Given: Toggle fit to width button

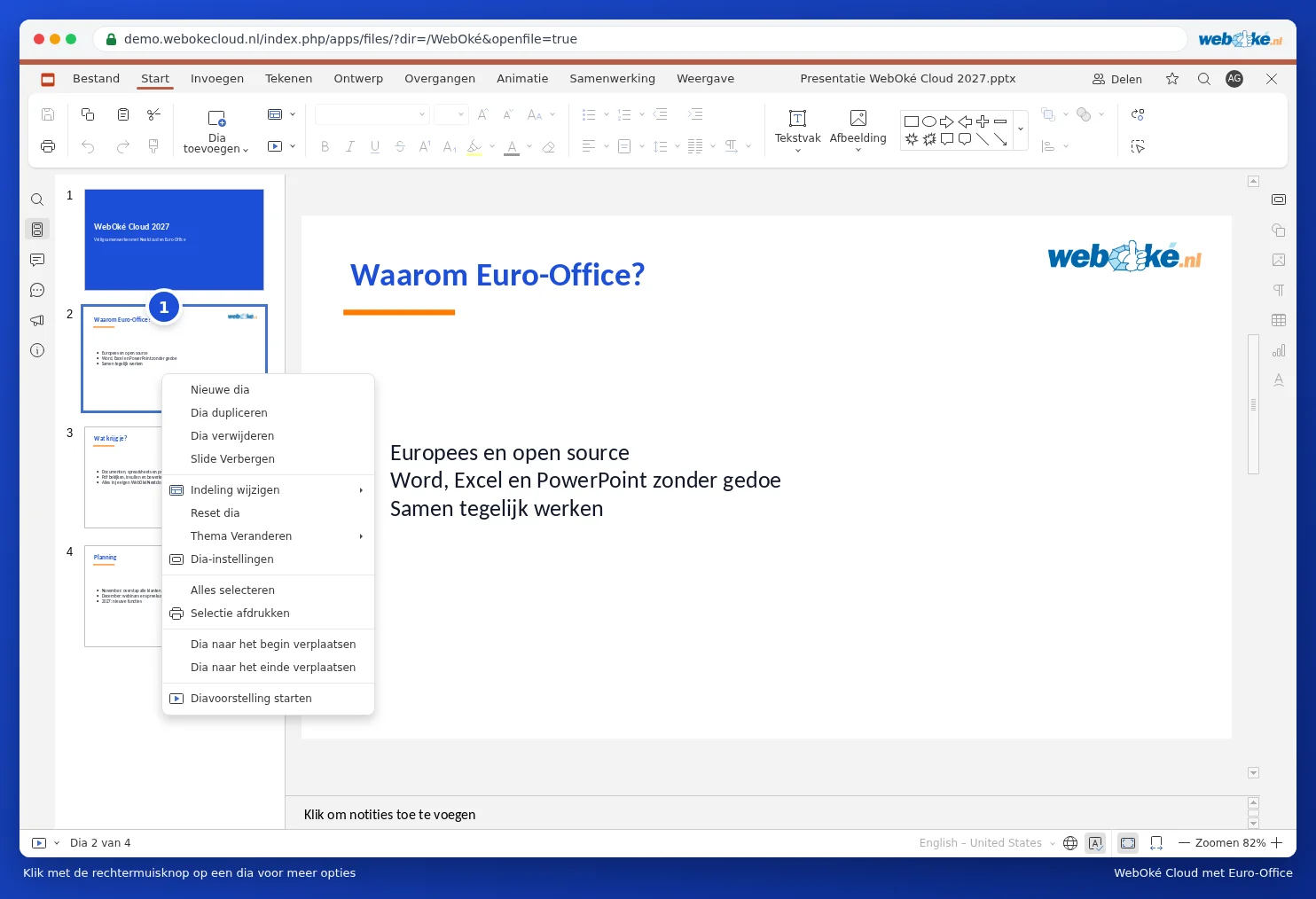Looking at the screenshot, I should (1156, 843).
